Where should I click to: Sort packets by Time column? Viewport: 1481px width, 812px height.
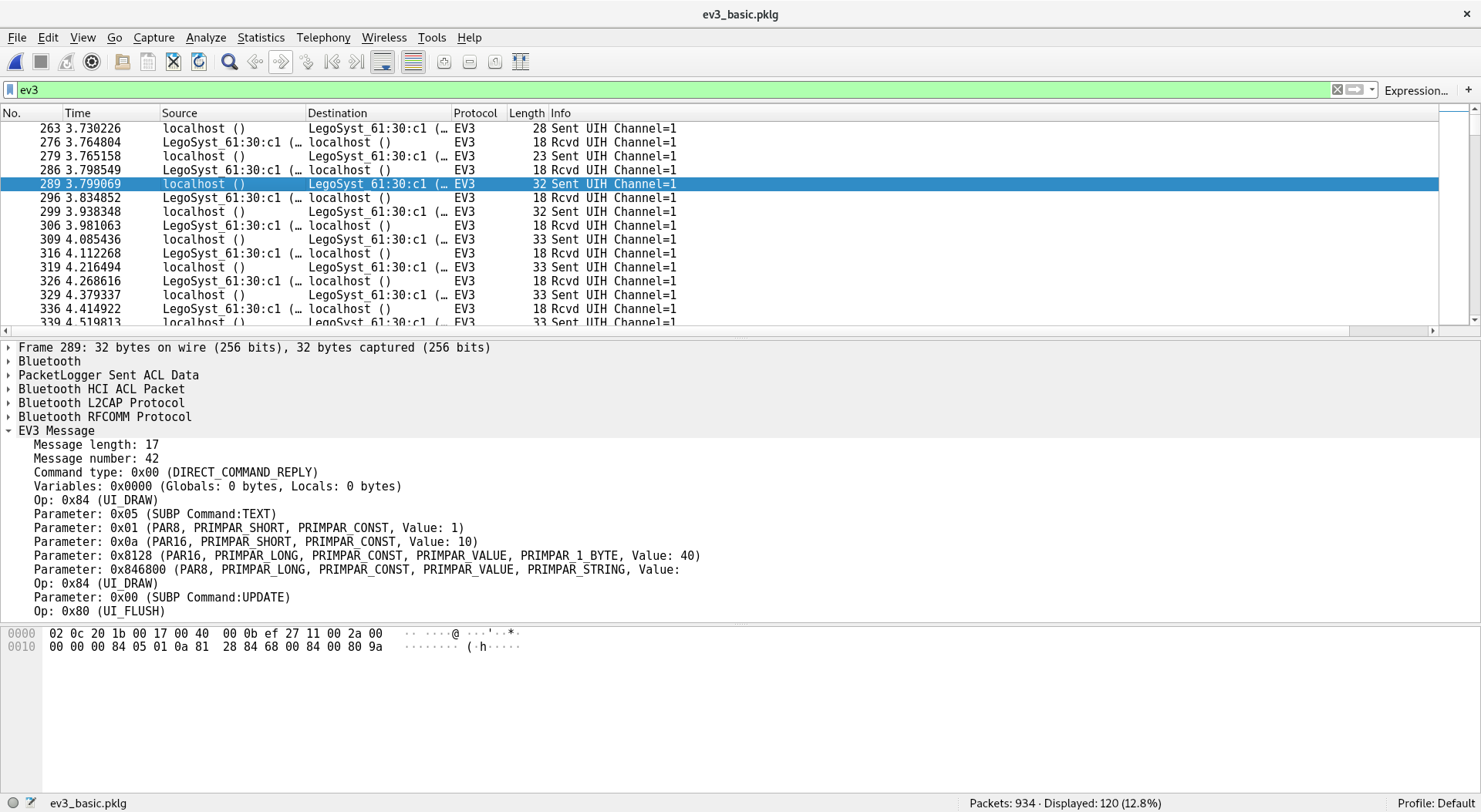click(x=110, y=113)
